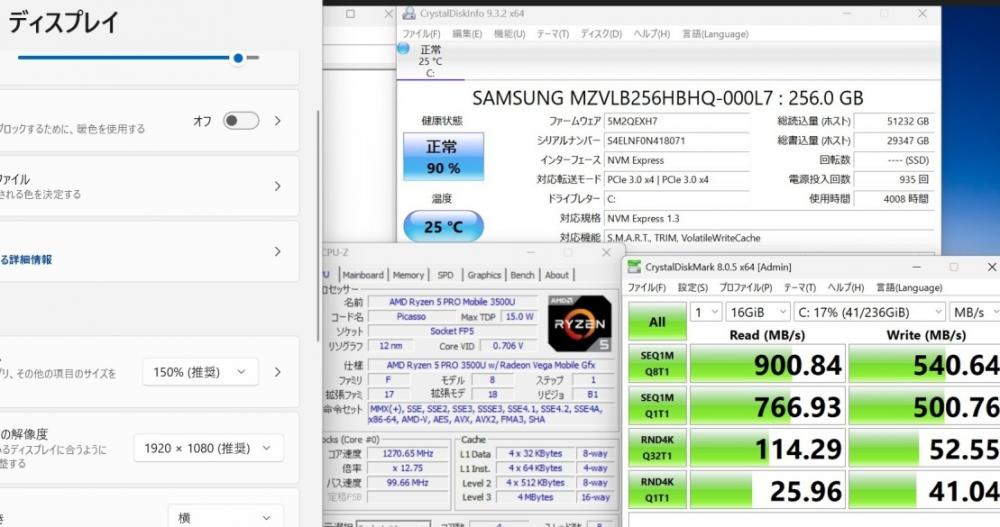Click the 935 回 power-on count value
1000x527 pixels.
(x=893, y=179)
